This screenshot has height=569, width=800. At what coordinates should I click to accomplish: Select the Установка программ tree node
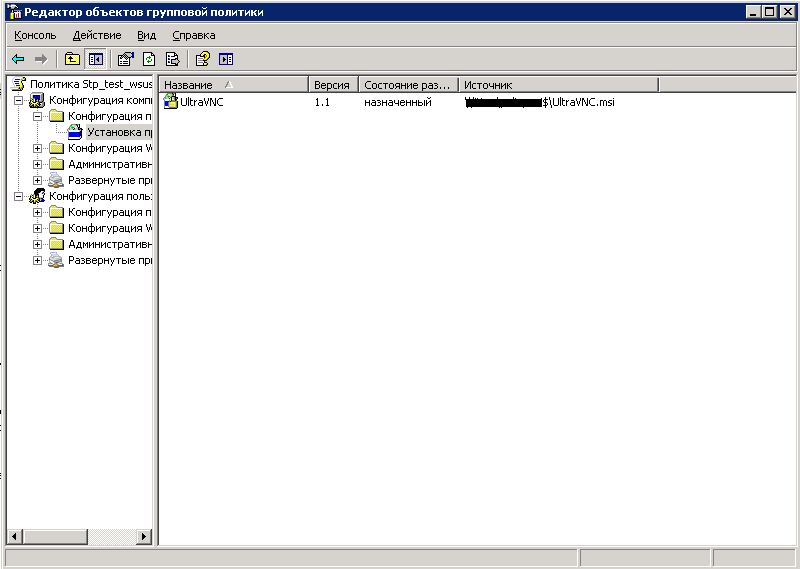click(x=119, y=132)
